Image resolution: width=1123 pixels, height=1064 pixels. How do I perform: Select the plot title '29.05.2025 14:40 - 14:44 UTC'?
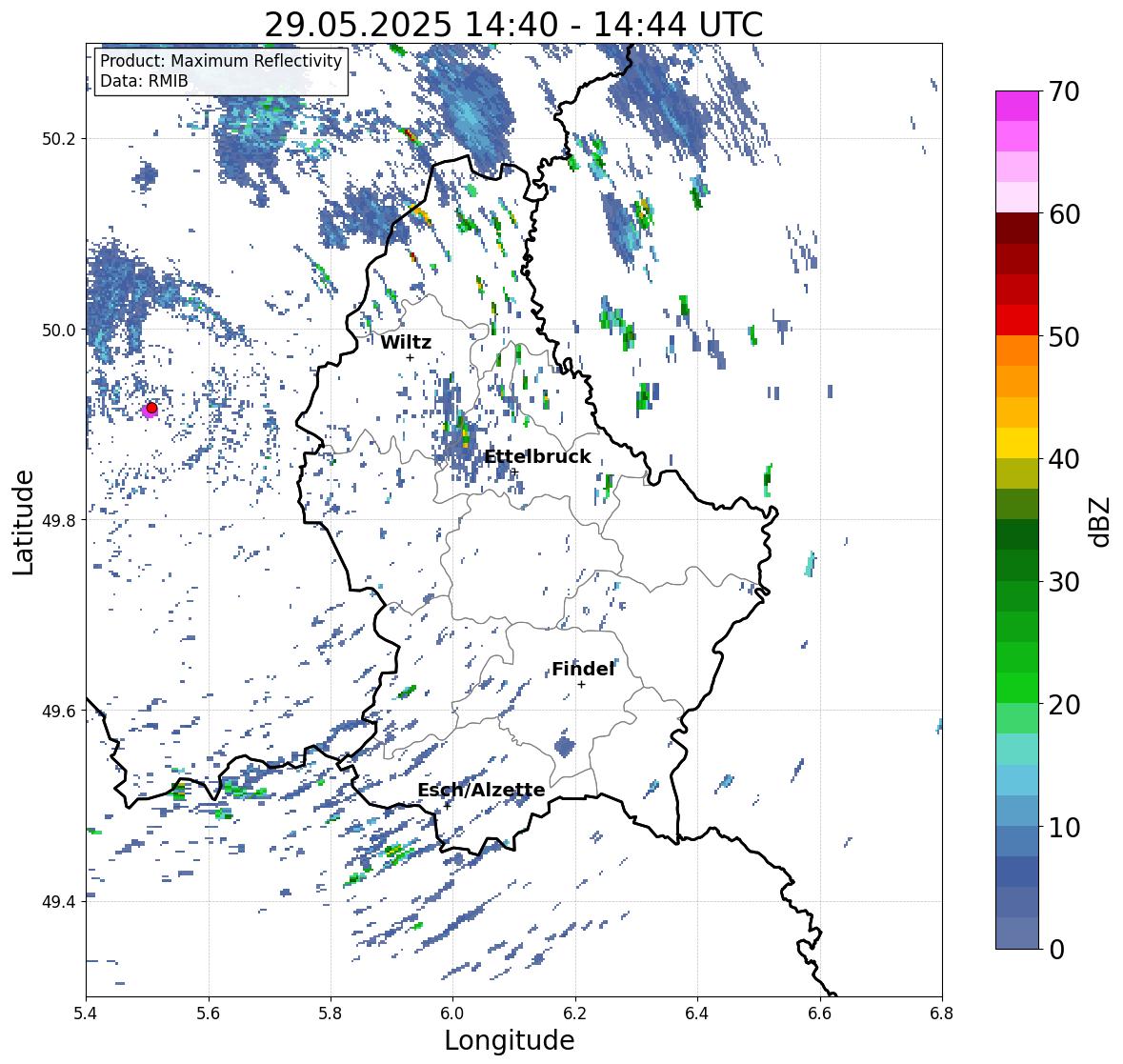tap(513, 25)
